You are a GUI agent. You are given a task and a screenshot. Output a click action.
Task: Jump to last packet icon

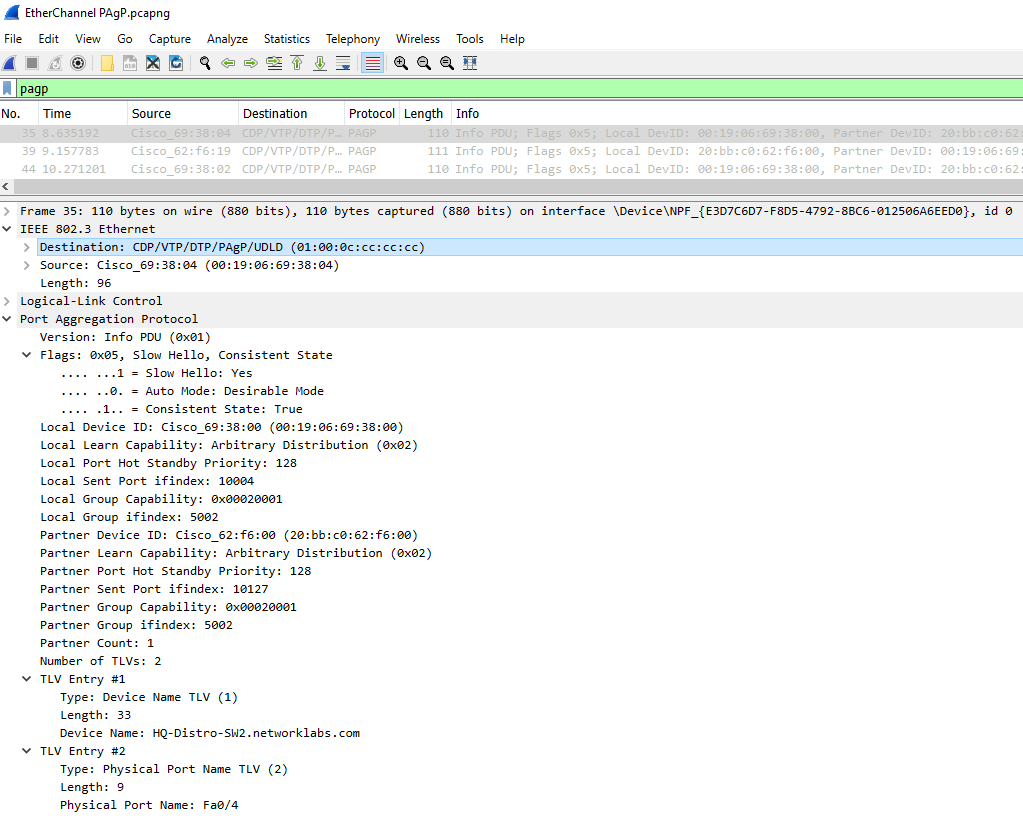tap(320, 63)
